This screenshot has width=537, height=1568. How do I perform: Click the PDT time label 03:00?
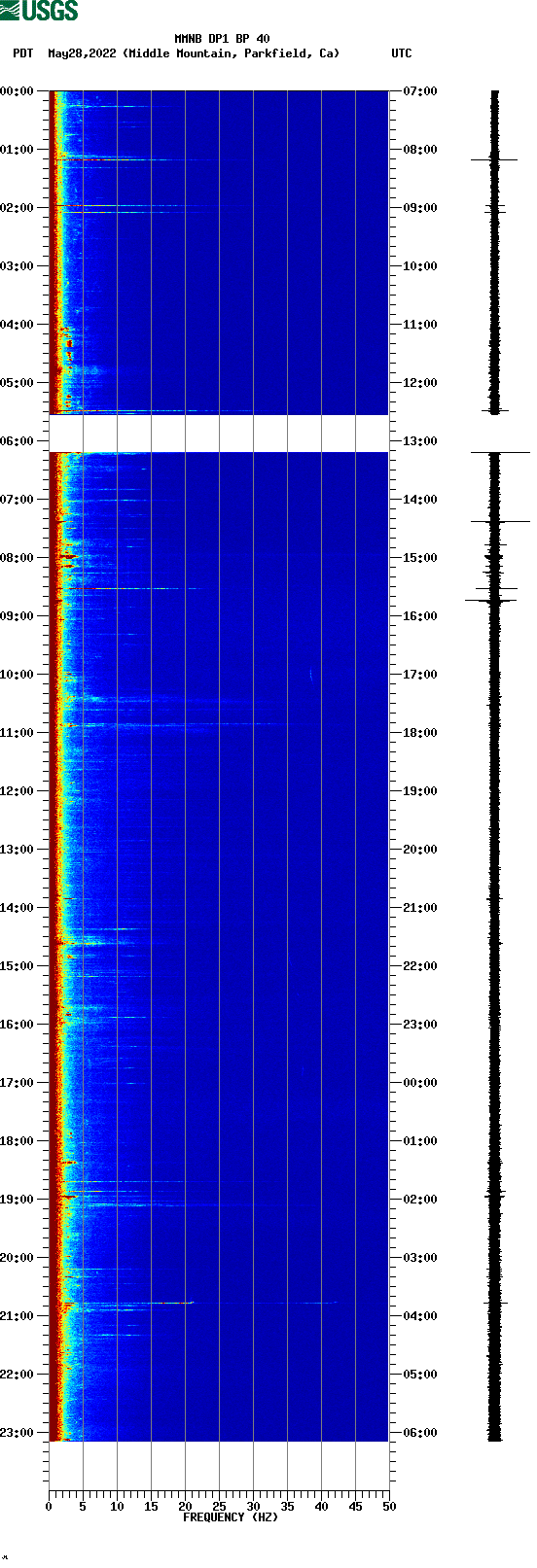(17, 266)
